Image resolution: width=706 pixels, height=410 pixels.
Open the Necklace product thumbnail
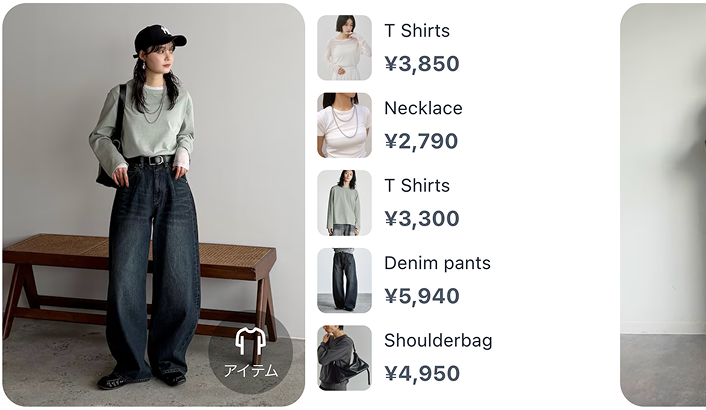[344, 125]
